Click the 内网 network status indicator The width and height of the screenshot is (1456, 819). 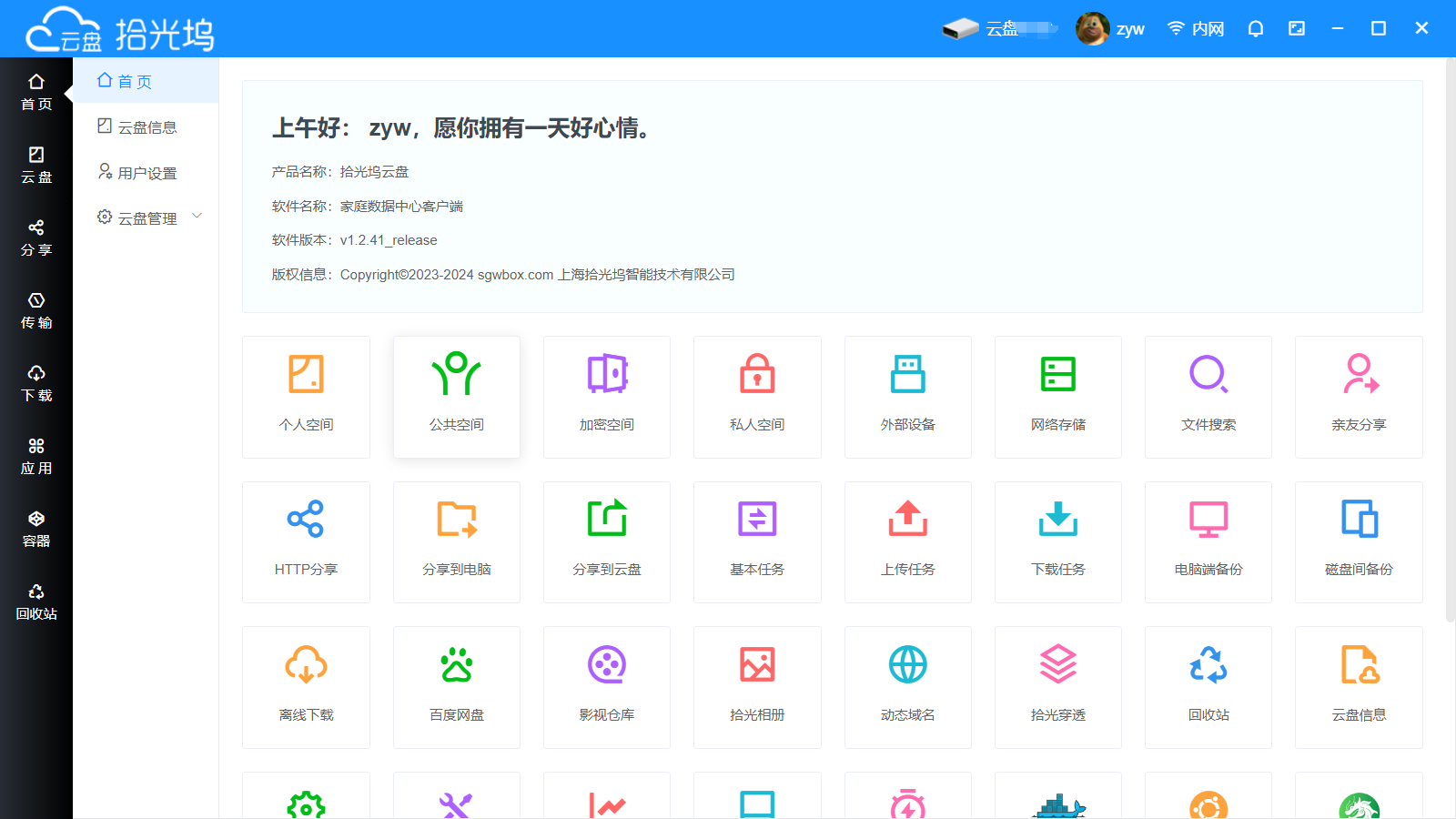point(1196,29)
